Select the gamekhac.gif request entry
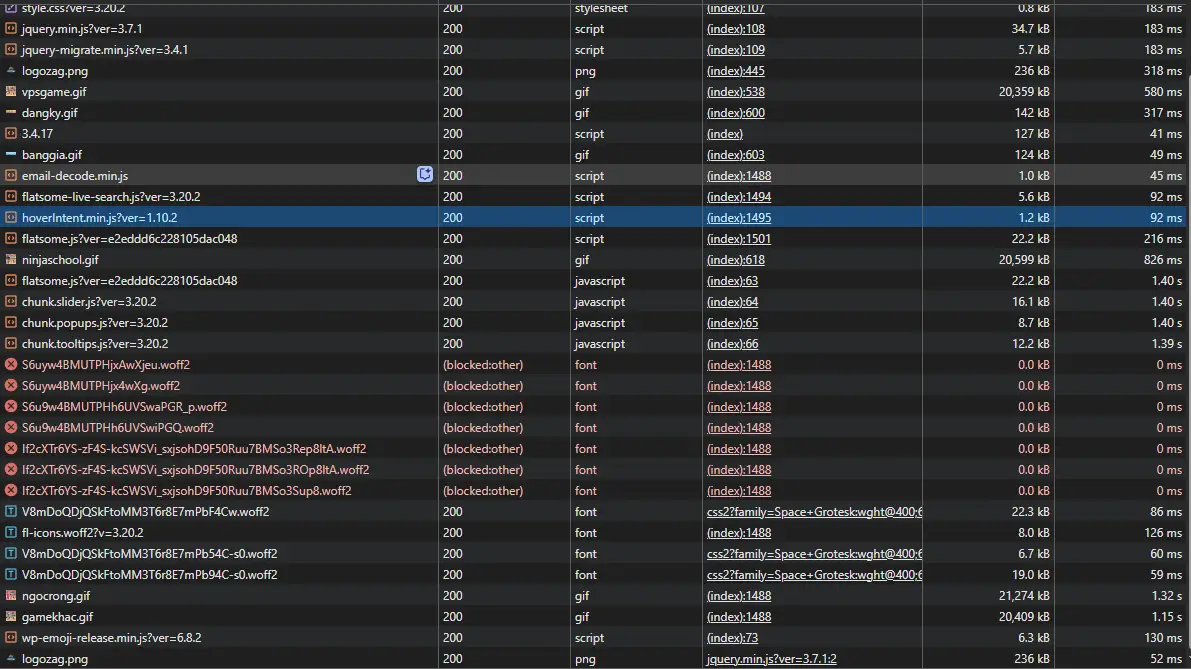Screen dimensions: 1191x669 57,617
